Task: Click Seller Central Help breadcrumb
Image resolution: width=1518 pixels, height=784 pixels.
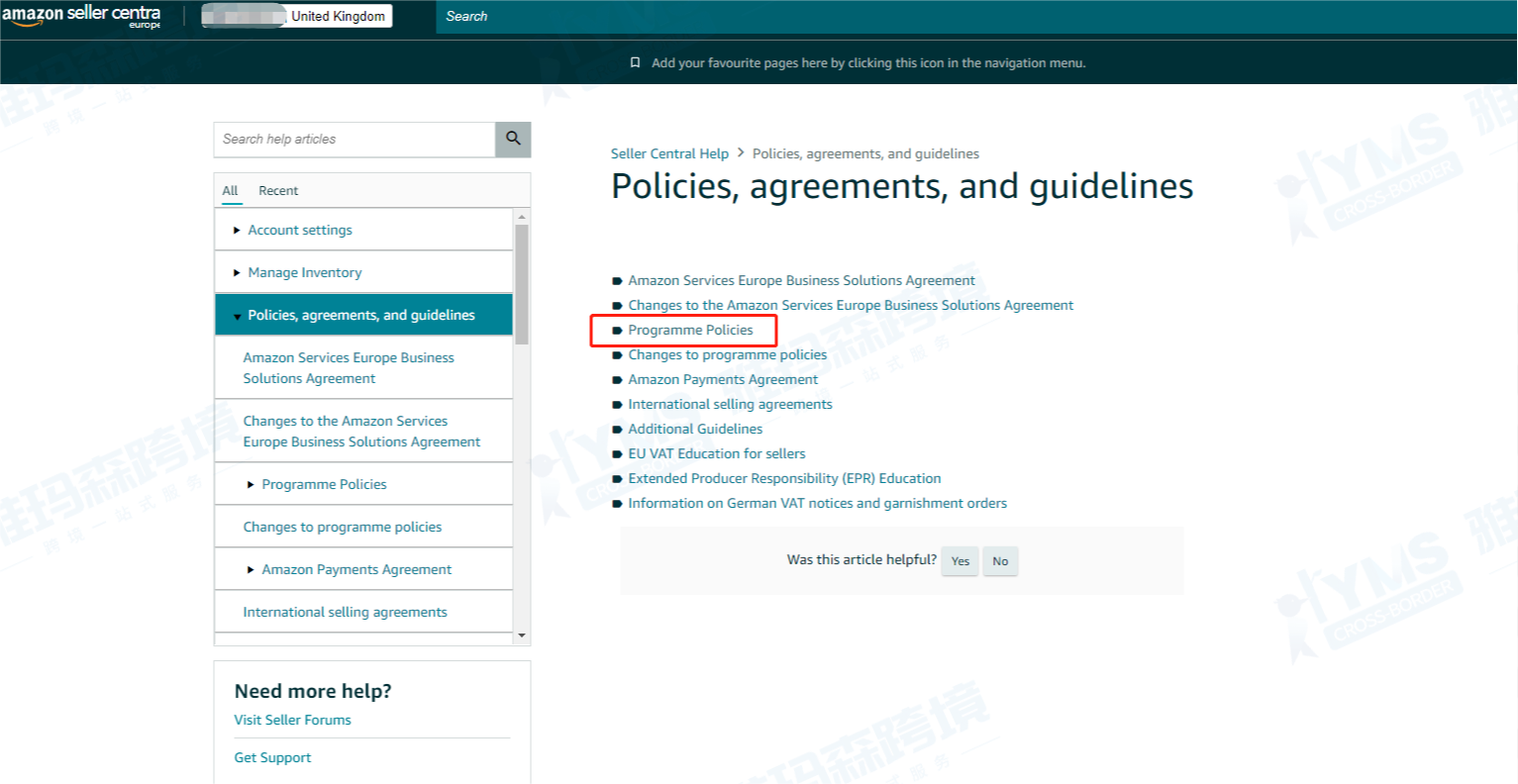Action: pos(669,153)
